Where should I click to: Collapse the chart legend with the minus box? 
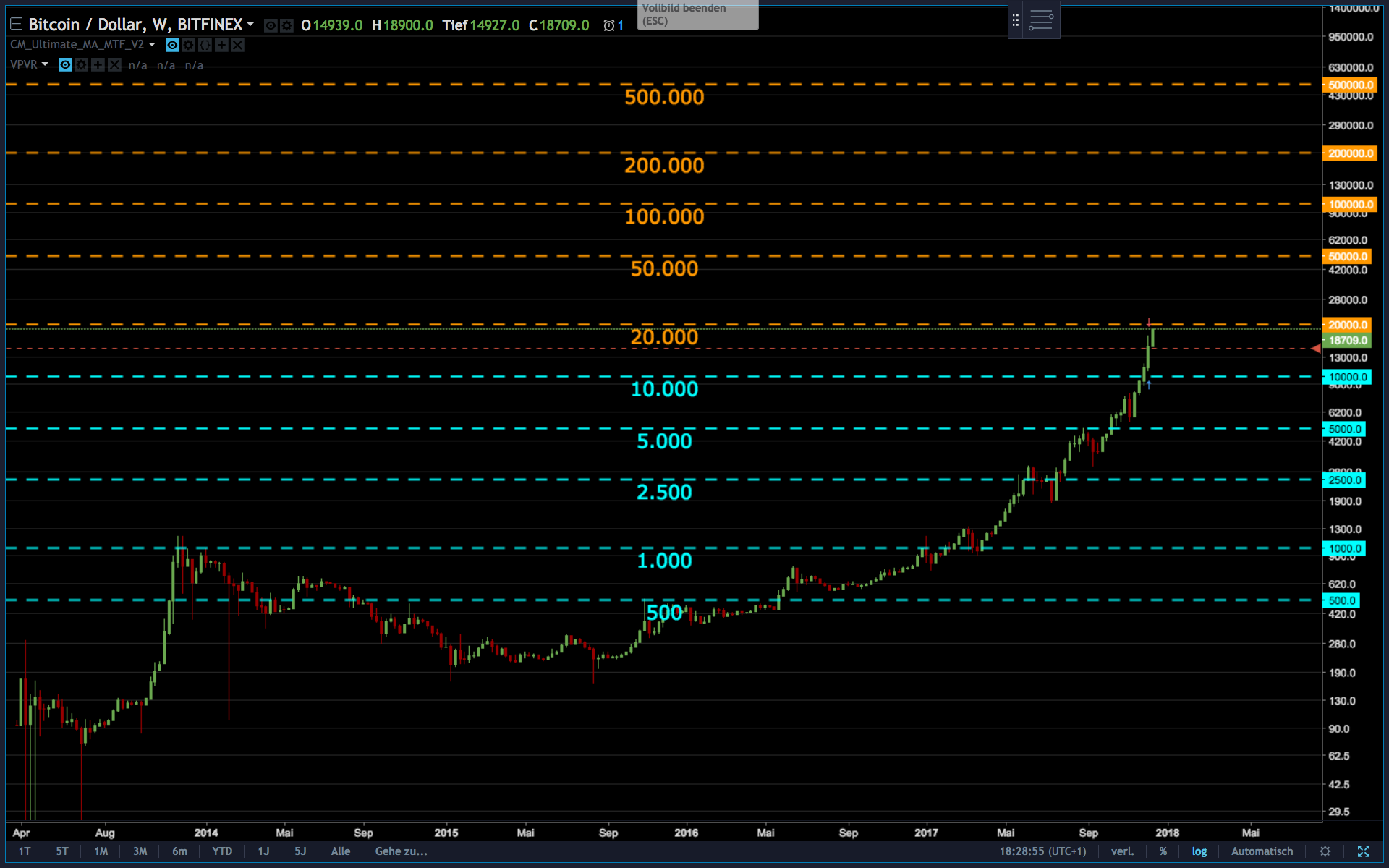tap(16, 25)
